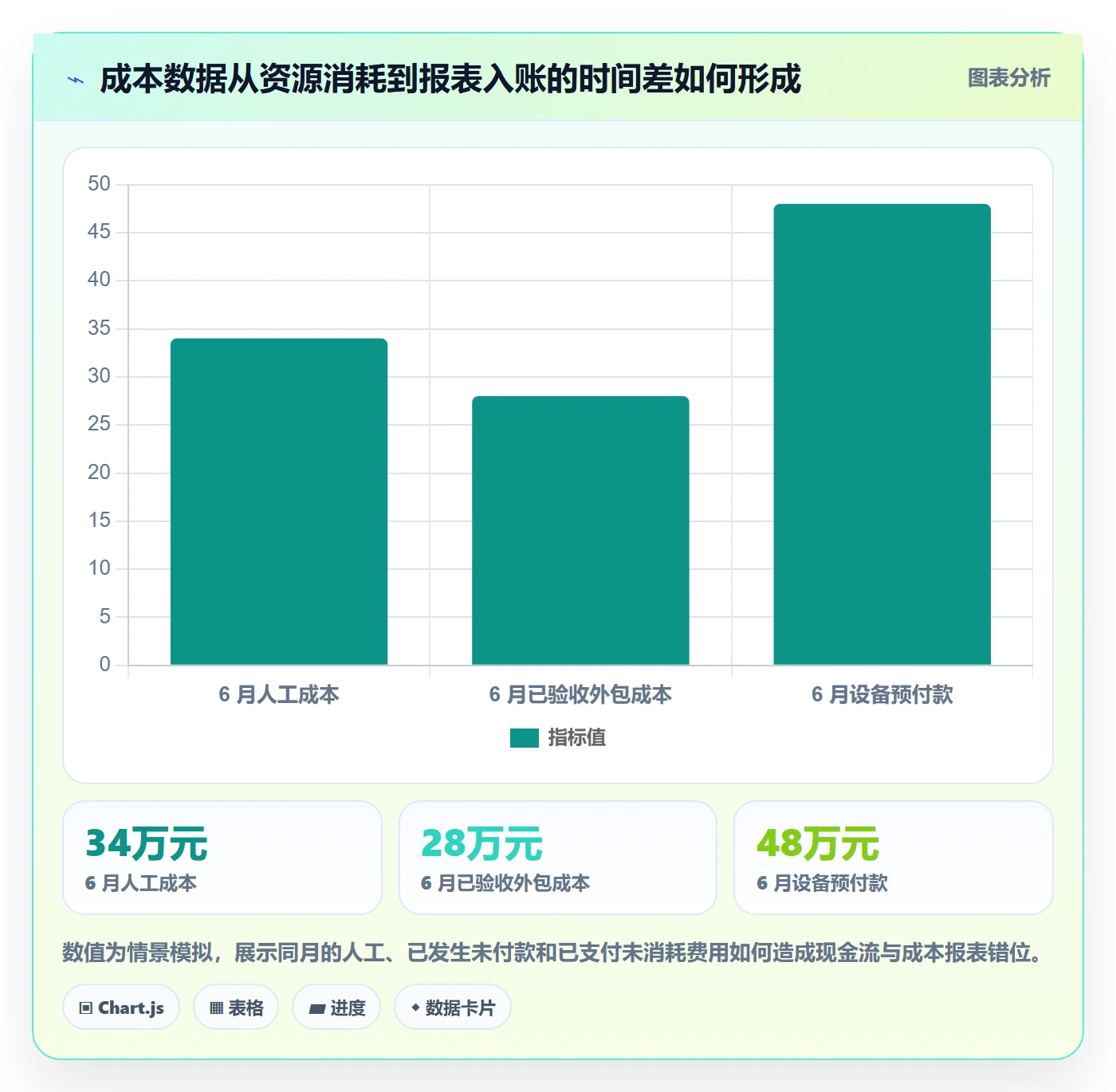This screenshot has width=1116, height=1092.
Task: Click the 6 月已验收外包成本 caption under 28万元
Action: (505, 883)
